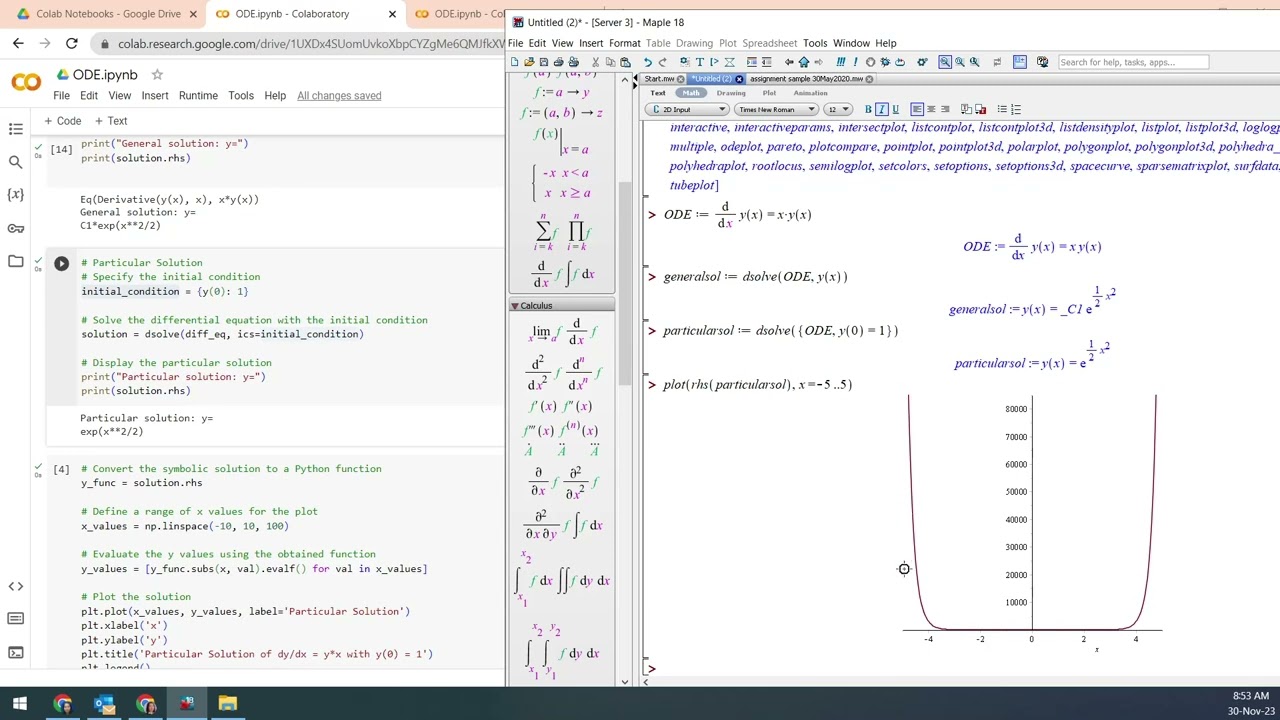Open Colab Insert menu
The width and height of the screenshot is (1280, 720).
[155, 96]
